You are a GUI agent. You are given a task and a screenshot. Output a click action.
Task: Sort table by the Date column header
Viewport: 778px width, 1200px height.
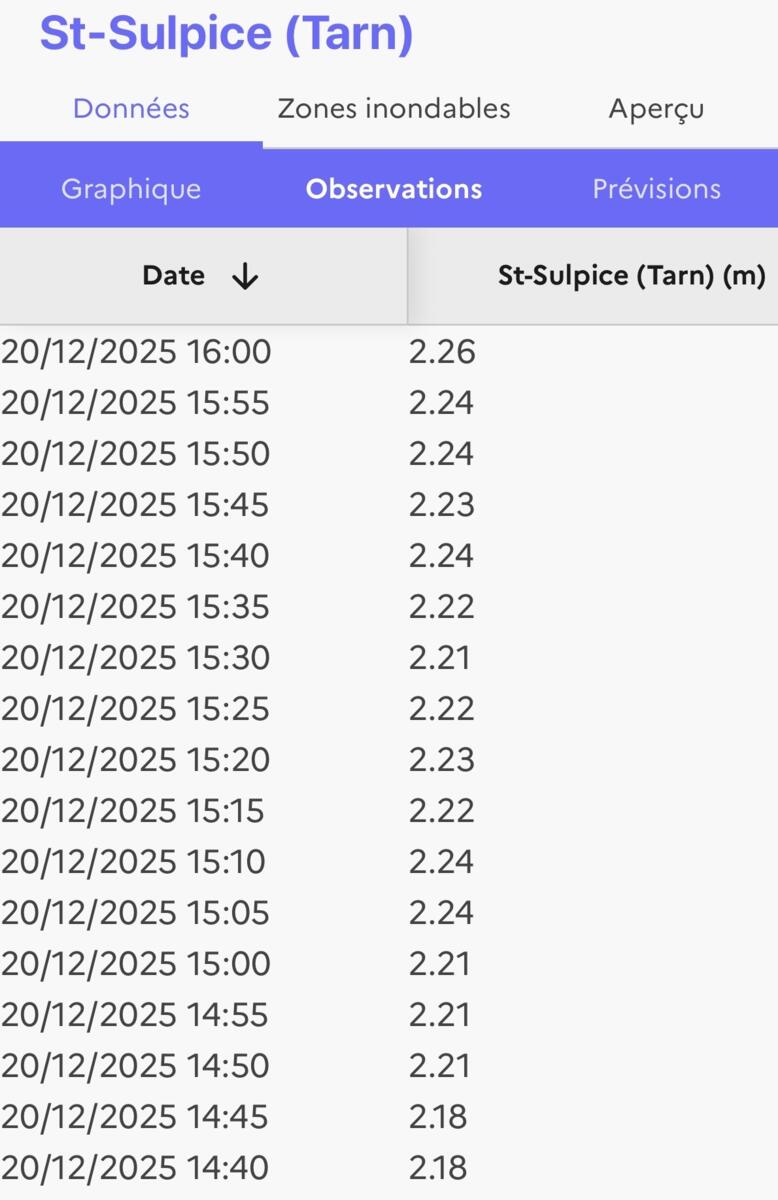tap(174, 276)
